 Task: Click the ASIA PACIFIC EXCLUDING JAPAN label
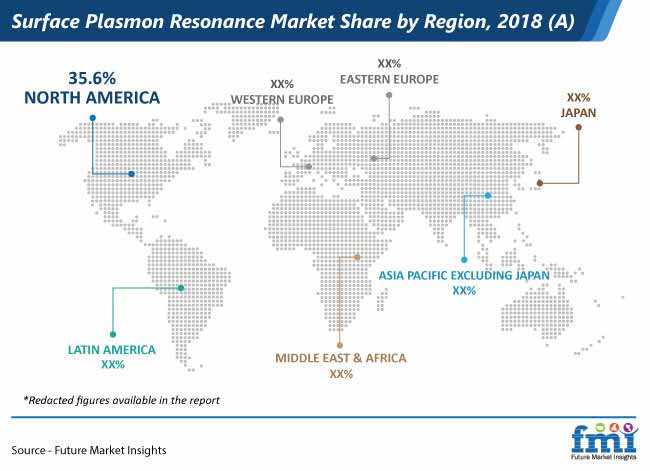tap(464, 275)
